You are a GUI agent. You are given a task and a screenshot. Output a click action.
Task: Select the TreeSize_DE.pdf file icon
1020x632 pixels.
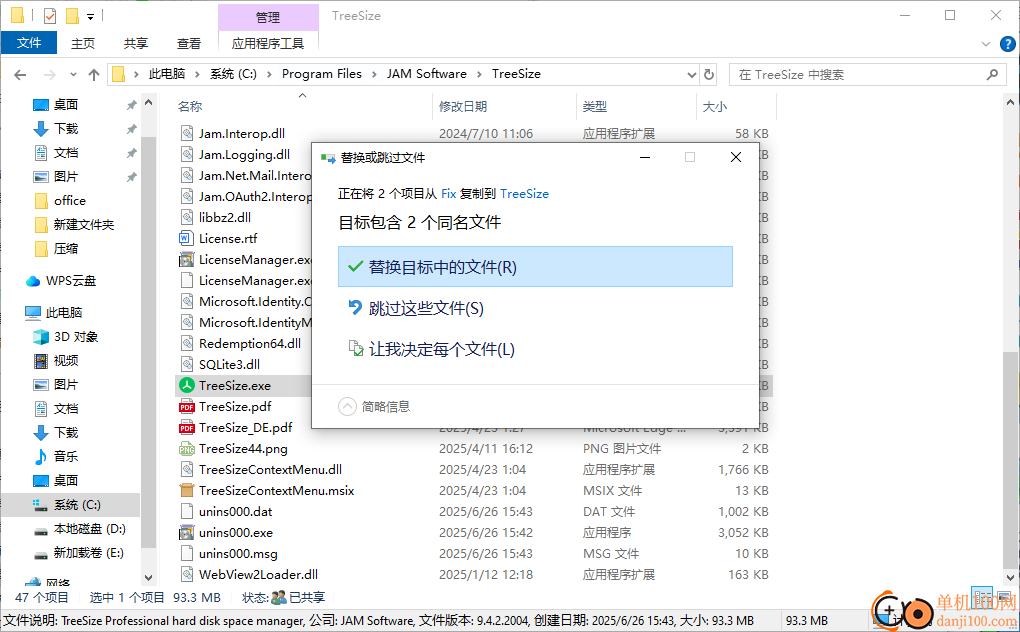coord(187,428)
